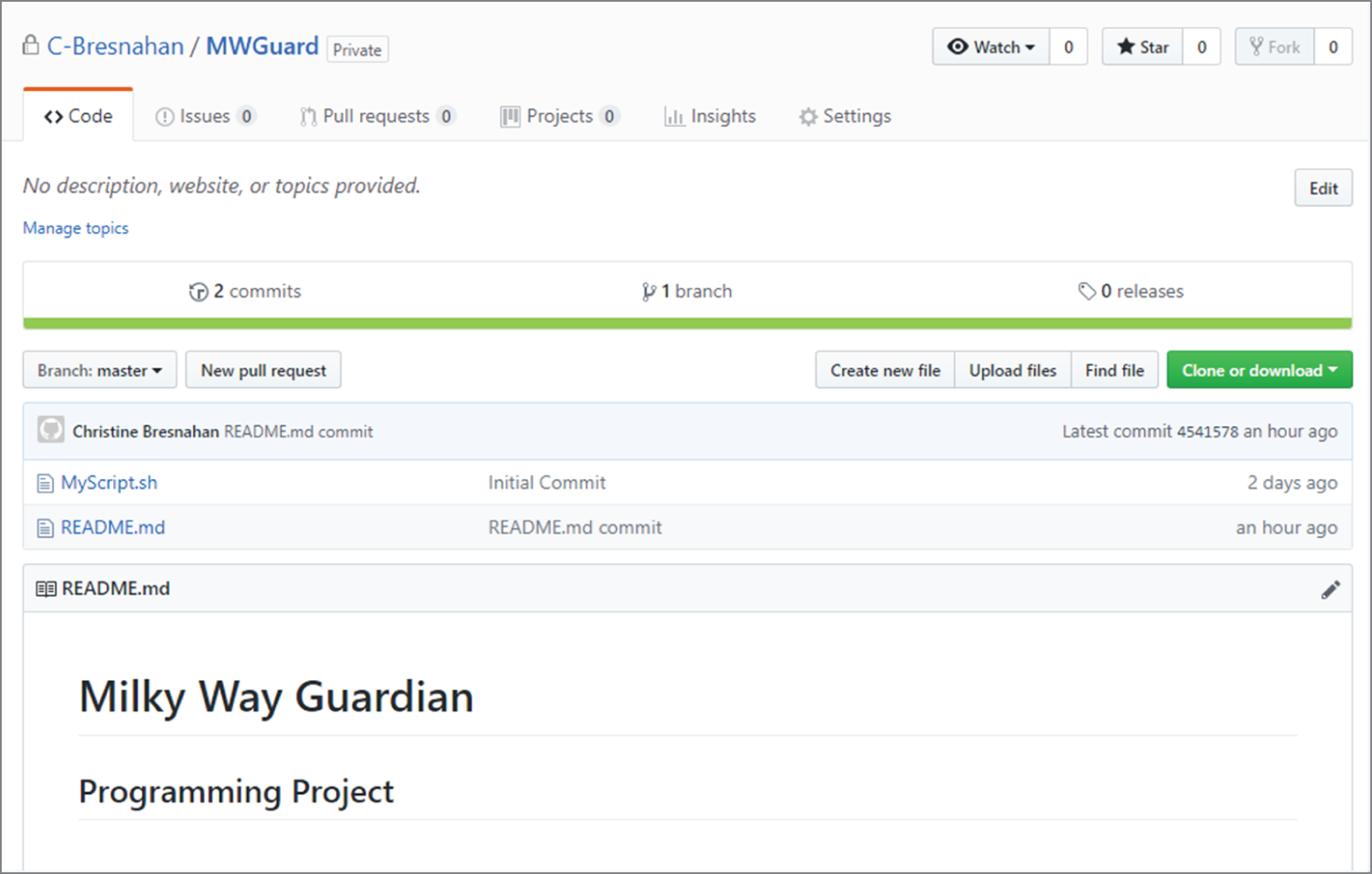
Task: Click the private repository lock icon
Action: click(30, 45)
